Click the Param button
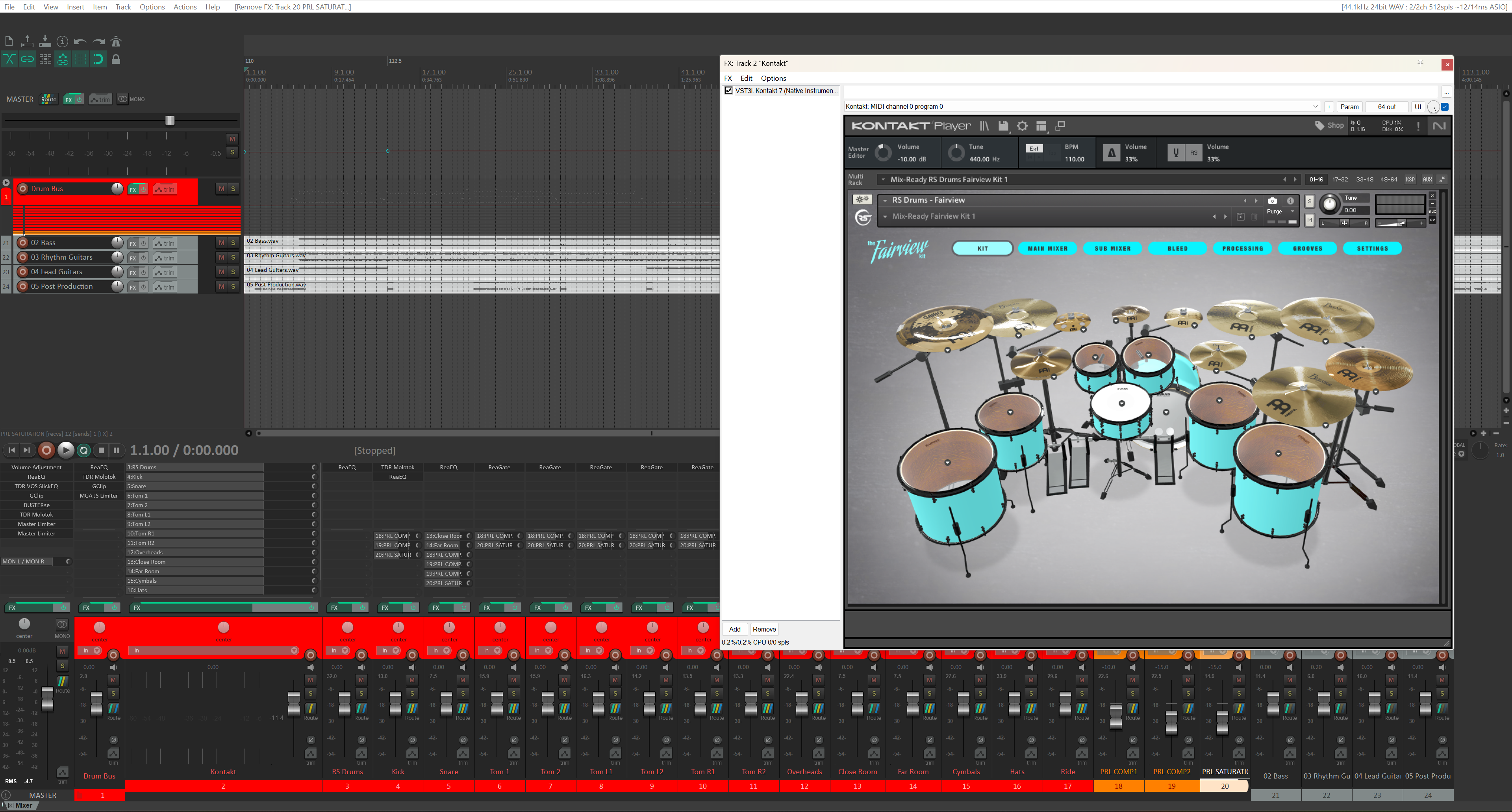This screenshot has height=812, width=1512. pos(1349,107)
